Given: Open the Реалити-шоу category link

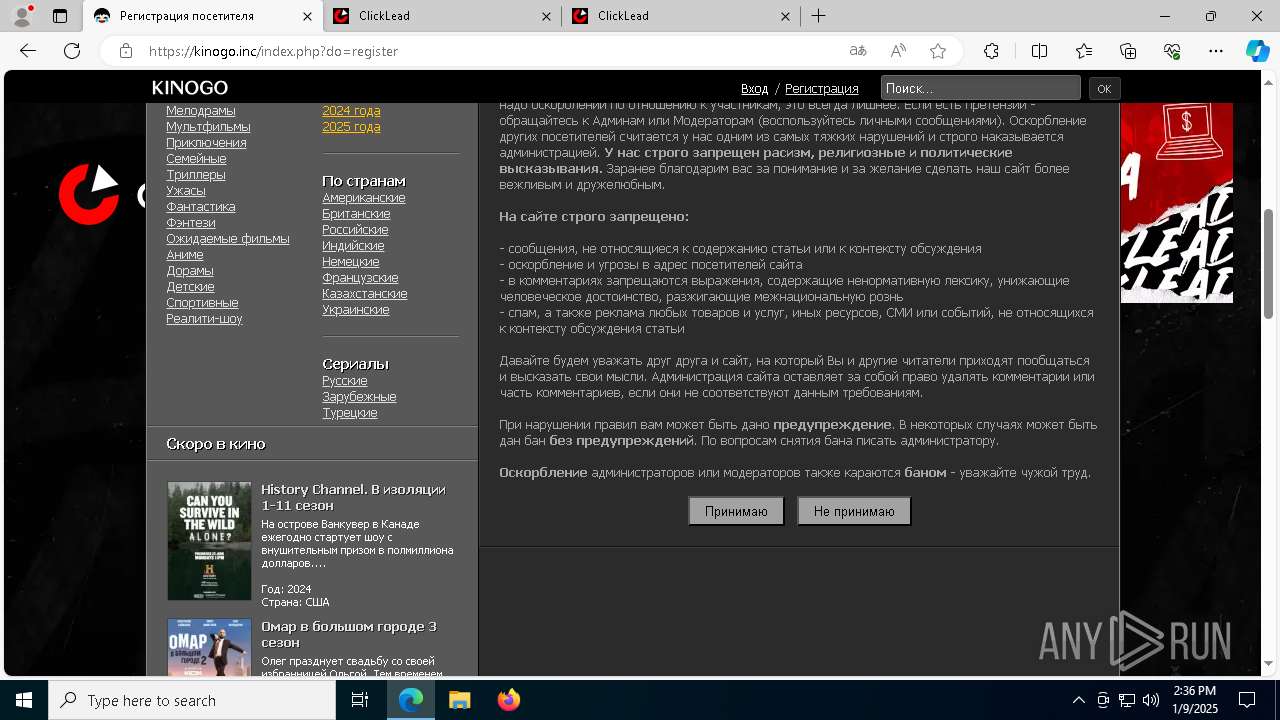Looking at the screenshot, I should coord(204,319).
